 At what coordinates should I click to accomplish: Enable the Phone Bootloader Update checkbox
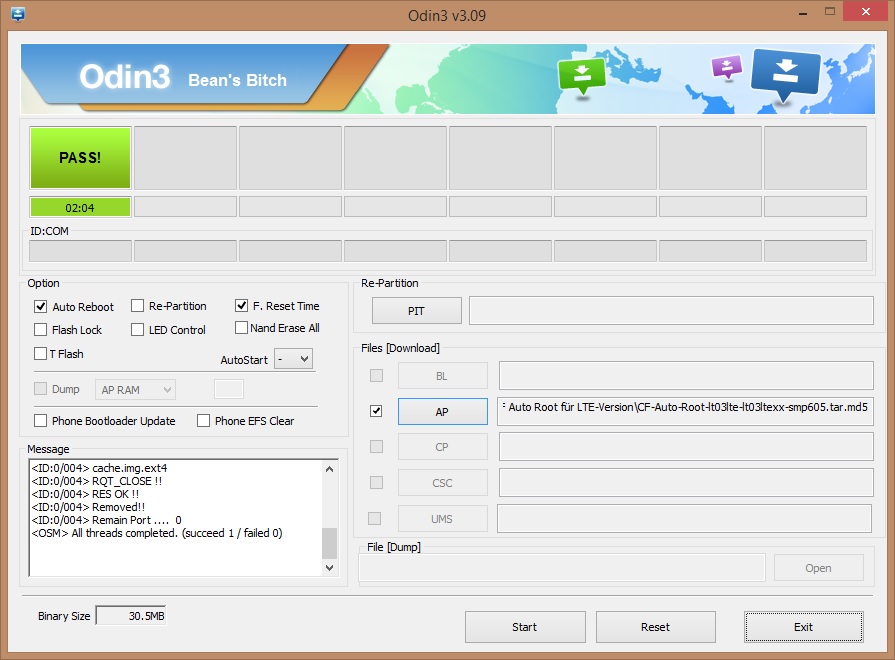pyautogui.click(x=41, y=421)
